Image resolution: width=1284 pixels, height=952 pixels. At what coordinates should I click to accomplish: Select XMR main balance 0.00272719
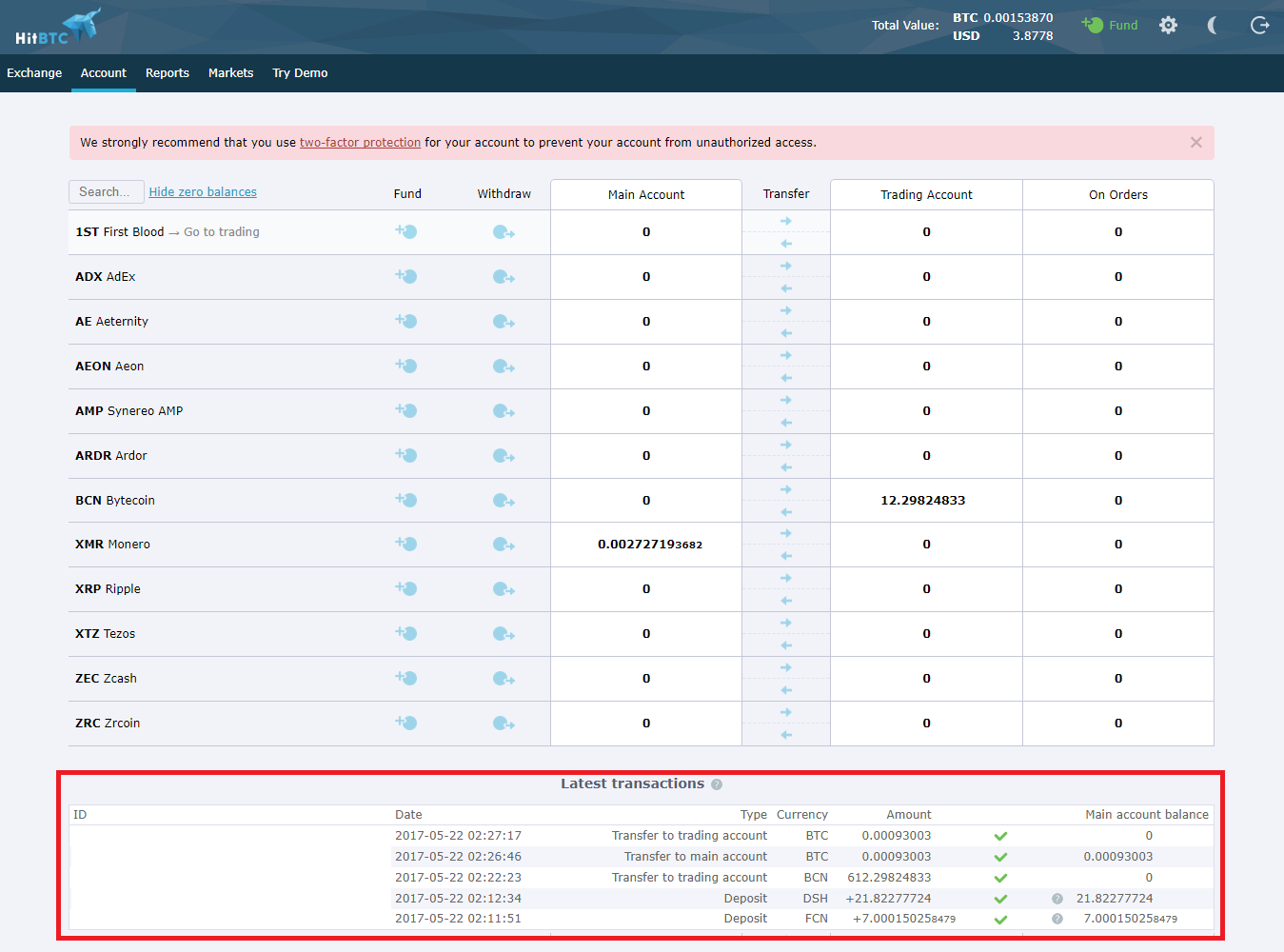(650, 545)
